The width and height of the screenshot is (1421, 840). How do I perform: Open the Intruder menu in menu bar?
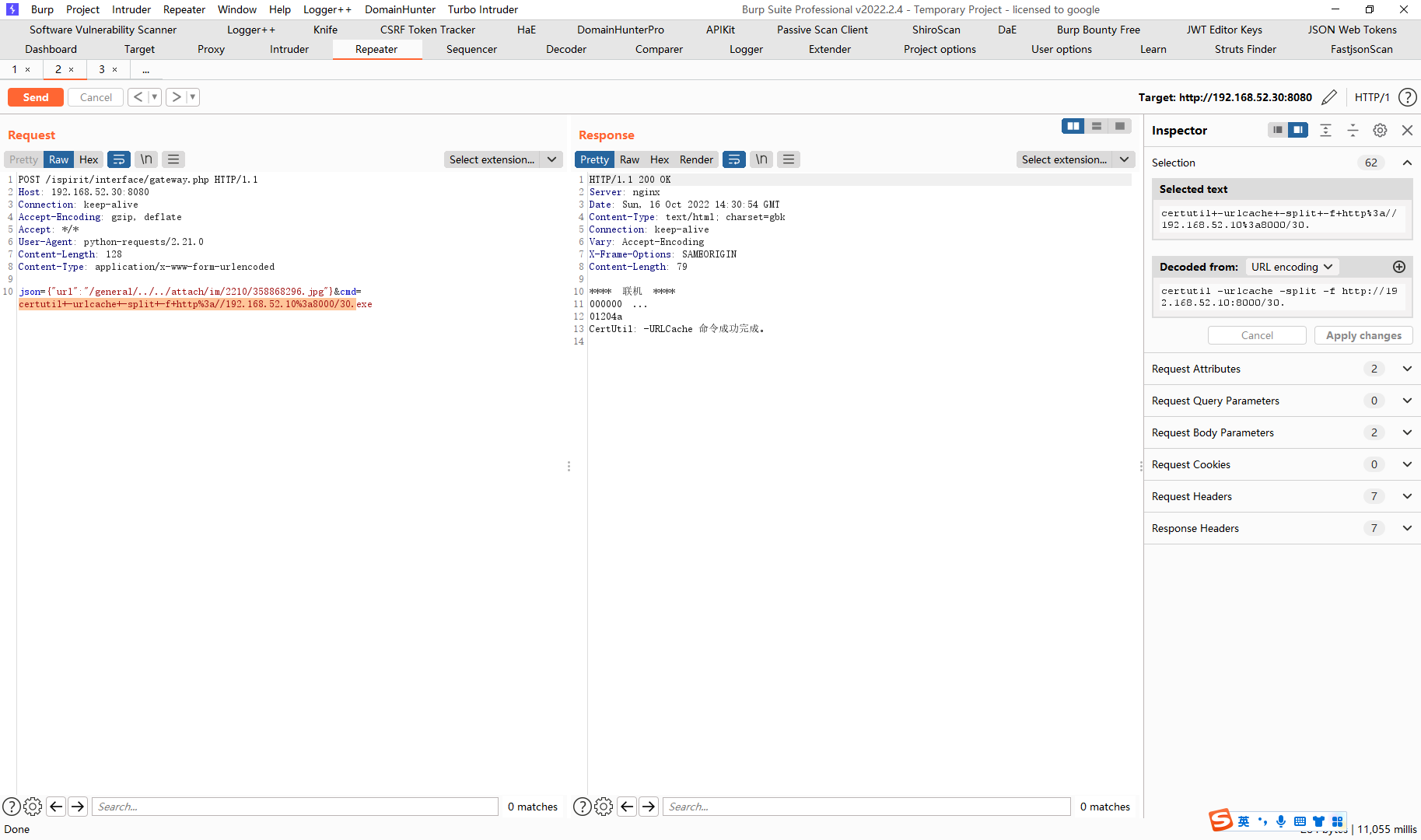point(131,9)
